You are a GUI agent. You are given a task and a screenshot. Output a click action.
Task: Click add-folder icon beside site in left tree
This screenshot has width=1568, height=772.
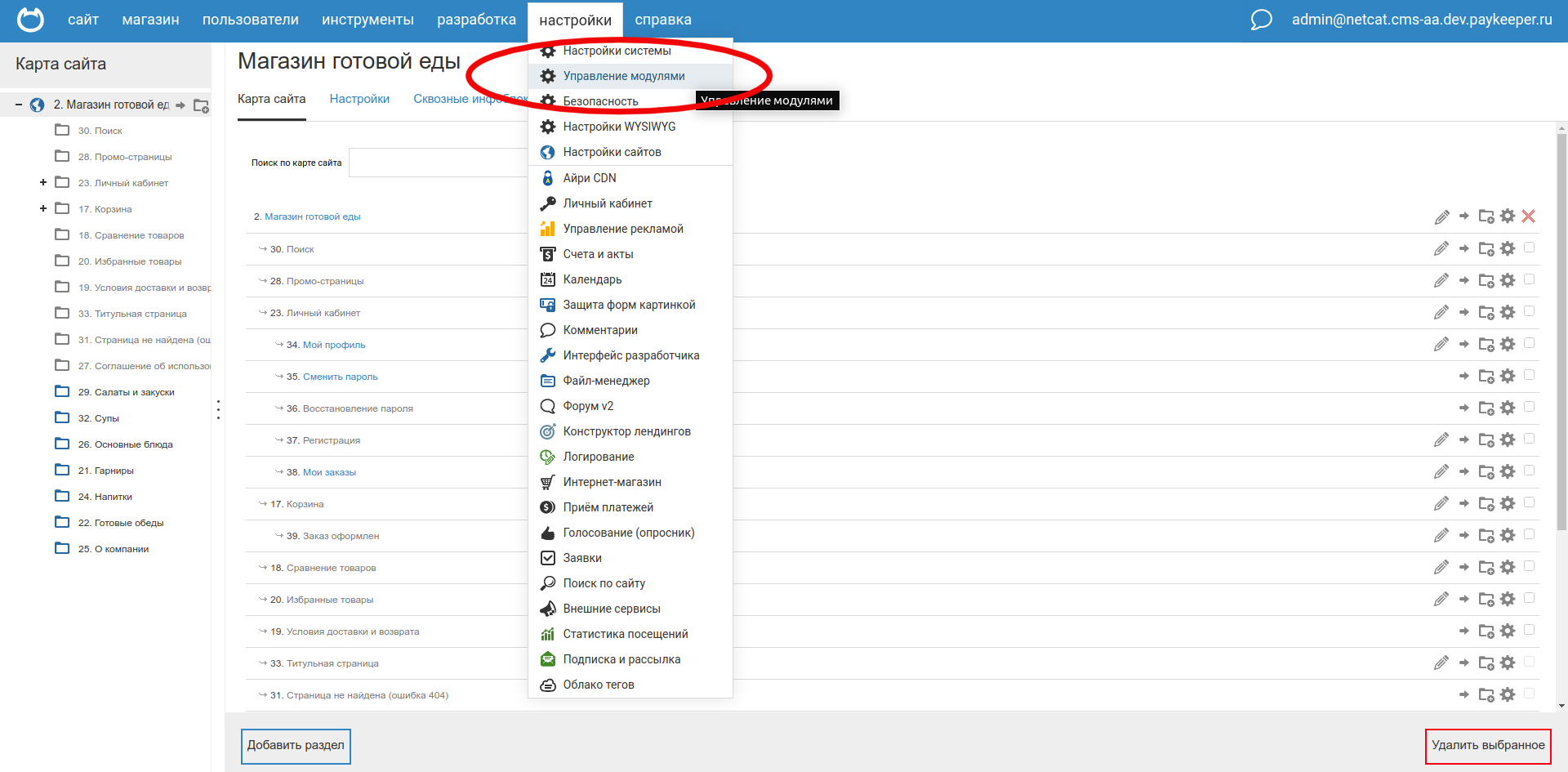coord(201,105)
